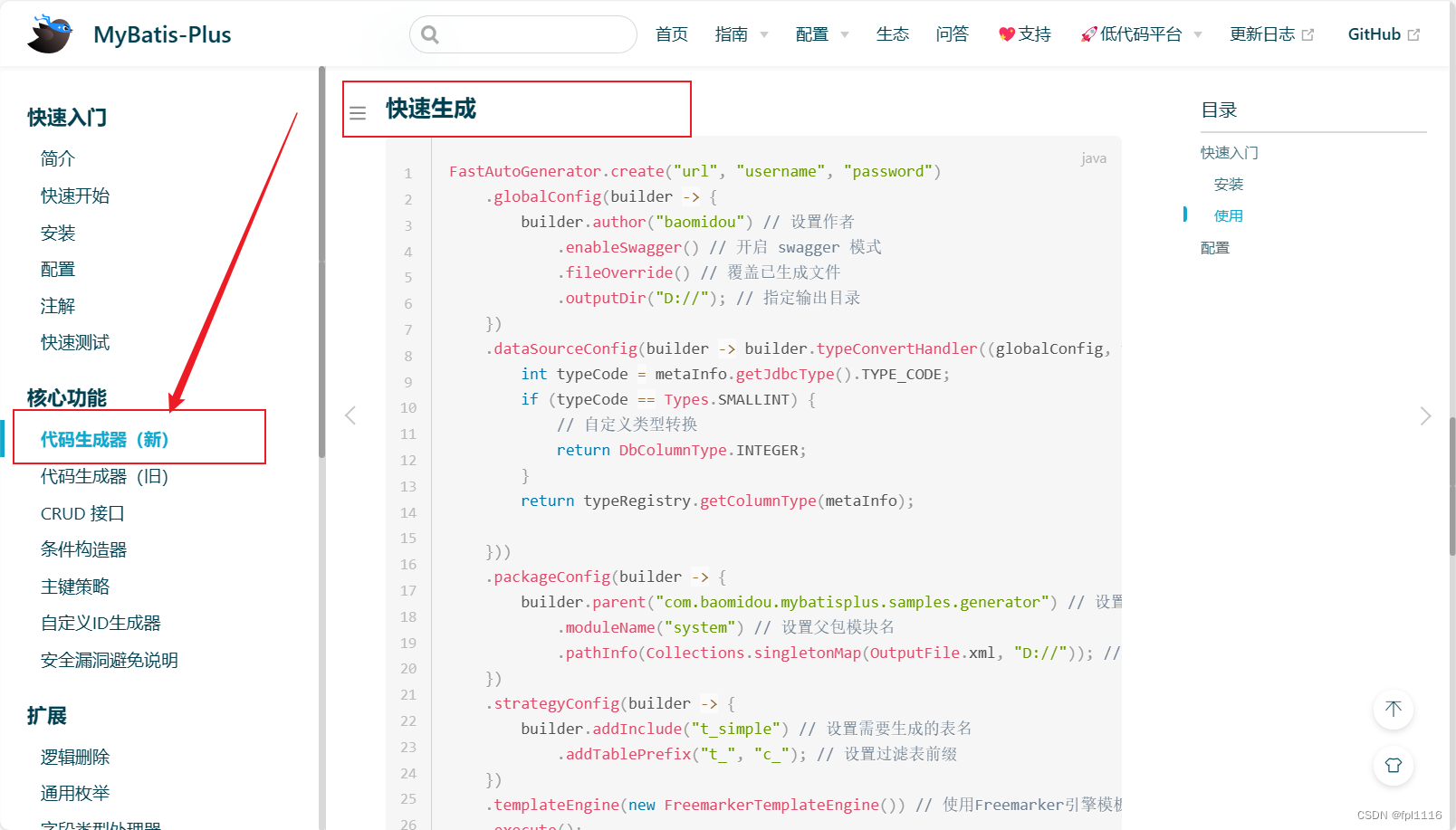This screenshot has height=830, width=1456.
Task: Jump to 配置 in the 目录
Action: [x=1215, y=248]
